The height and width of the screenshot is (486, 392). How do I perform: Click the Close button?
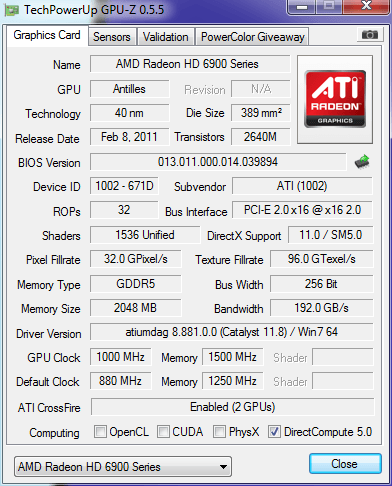[x=345, y=464]
